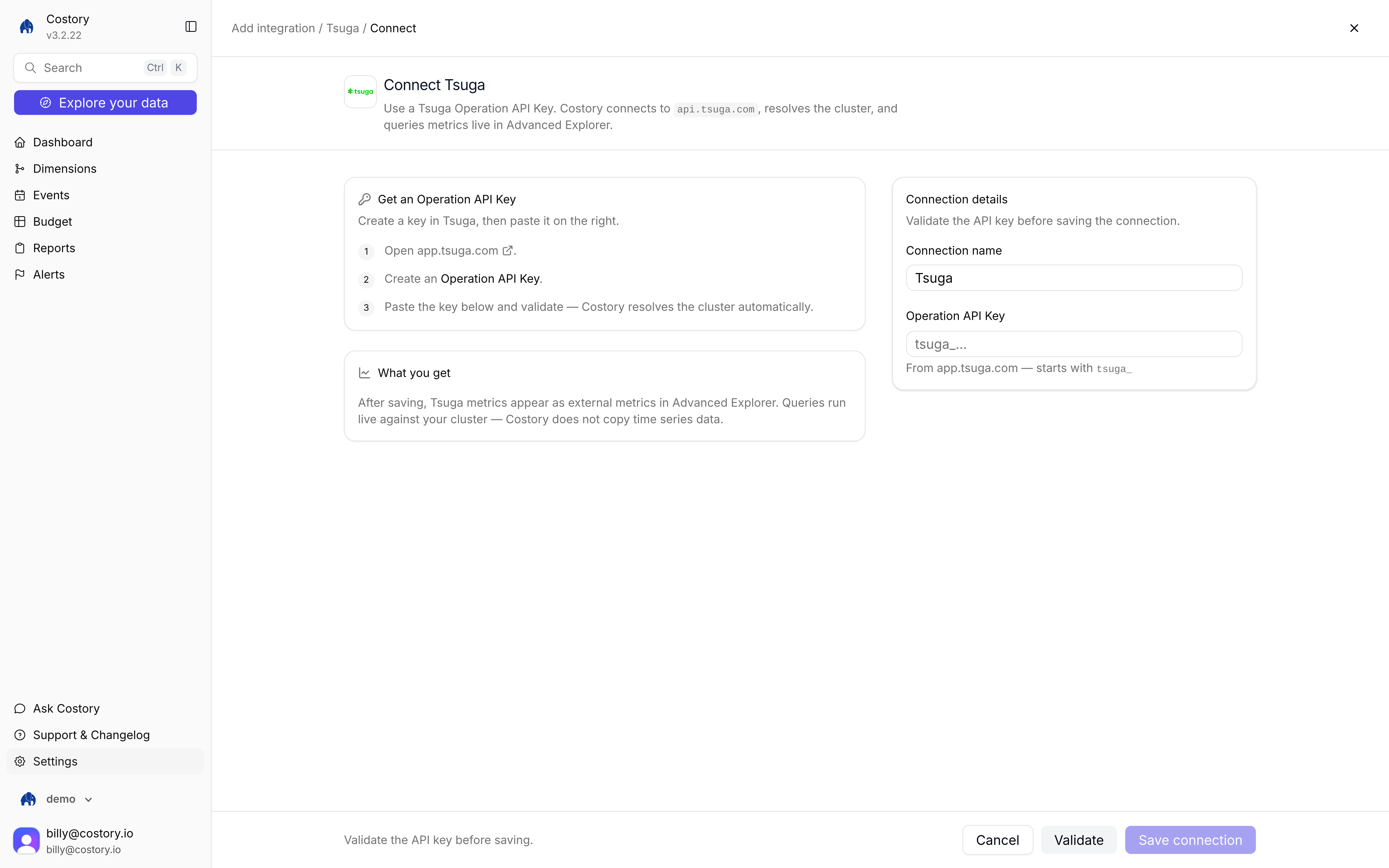The image size is (1389, 868).
Task: Click the Budget table icon
Action: pos(20,222)
